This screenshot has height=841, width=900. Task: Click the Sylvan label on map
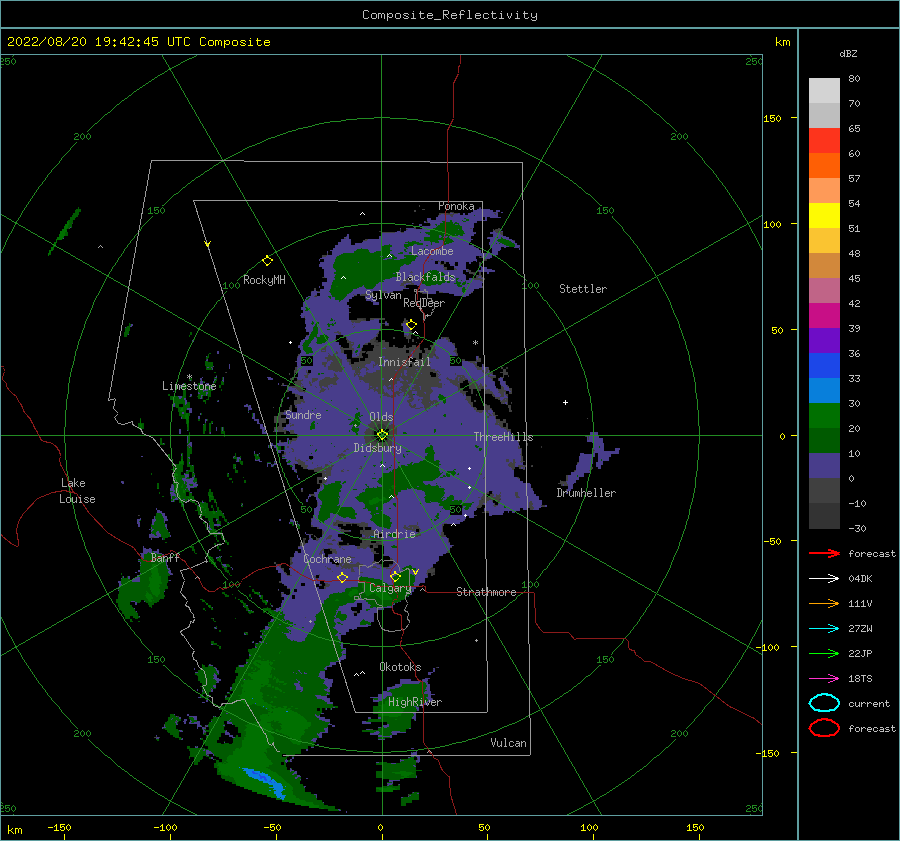click(x=383, y=295)
